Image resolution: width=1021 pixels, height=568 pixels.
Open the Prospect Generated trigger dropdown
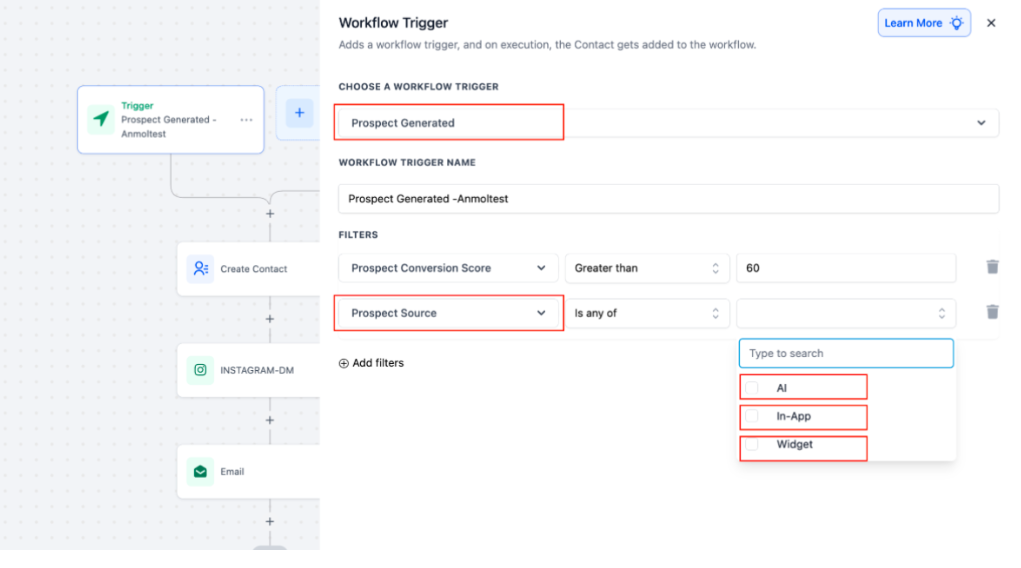[668, 123]
